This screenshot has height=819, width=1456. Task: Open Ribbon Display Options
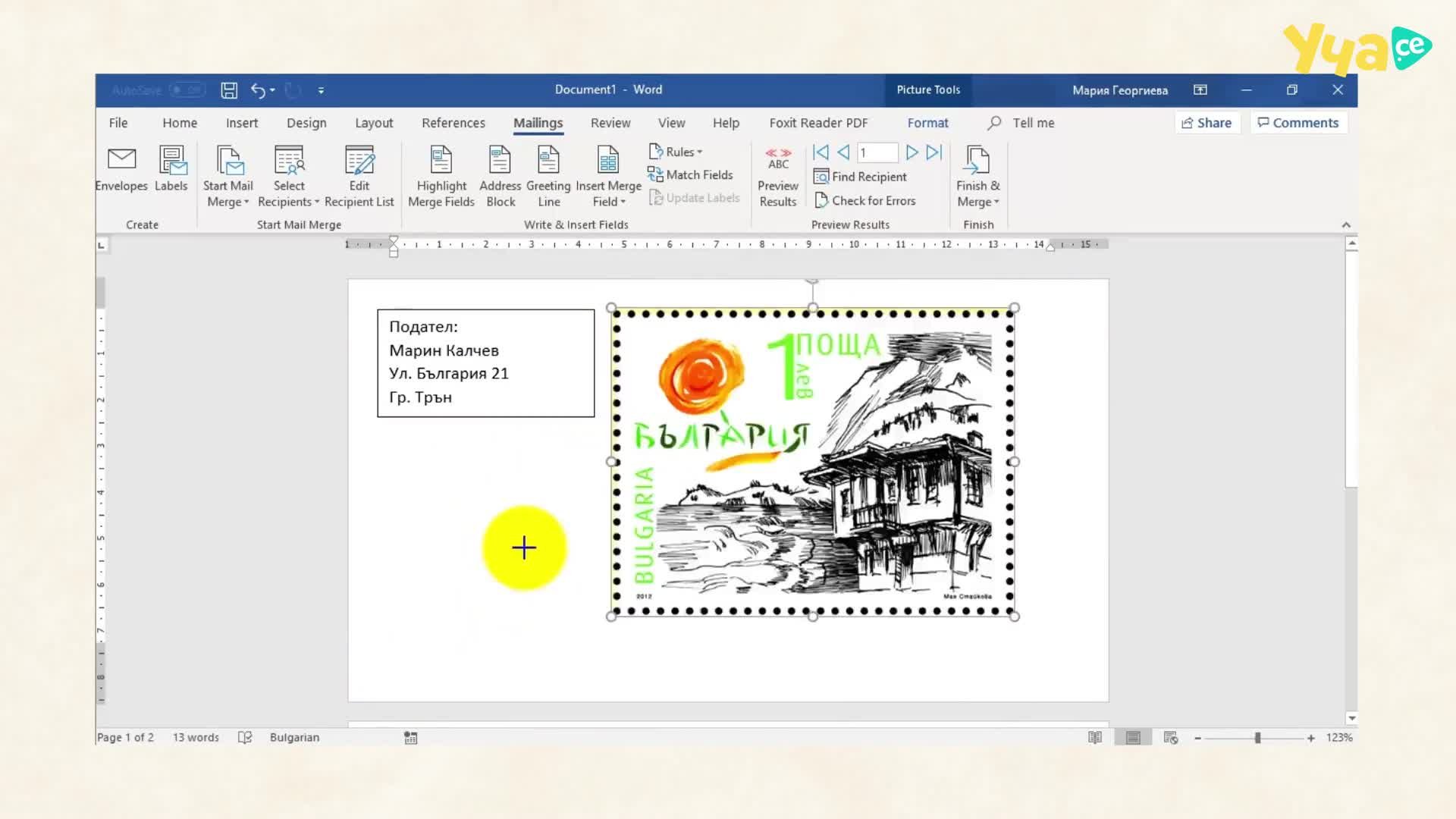pyautogui.click(x=1200, y=90)
